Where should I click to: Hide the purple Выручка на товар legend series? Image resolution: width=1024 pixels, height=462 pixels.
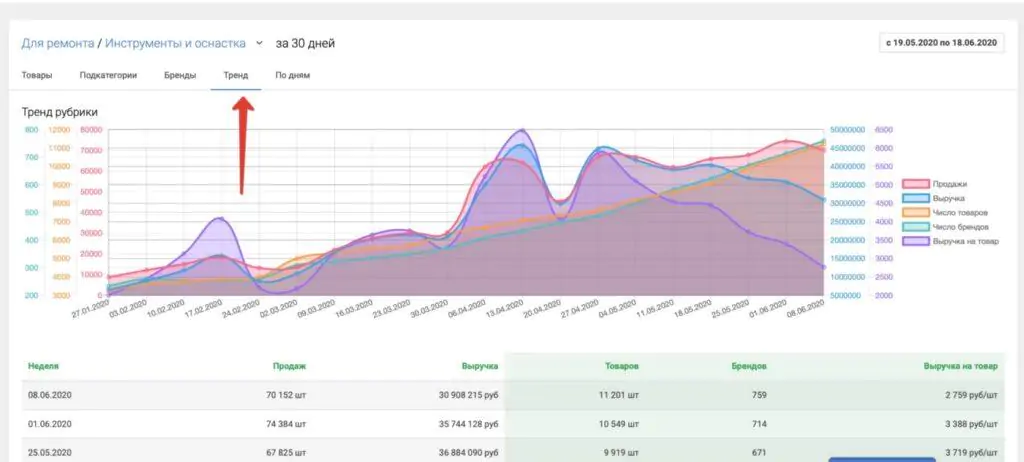(916, 241)
